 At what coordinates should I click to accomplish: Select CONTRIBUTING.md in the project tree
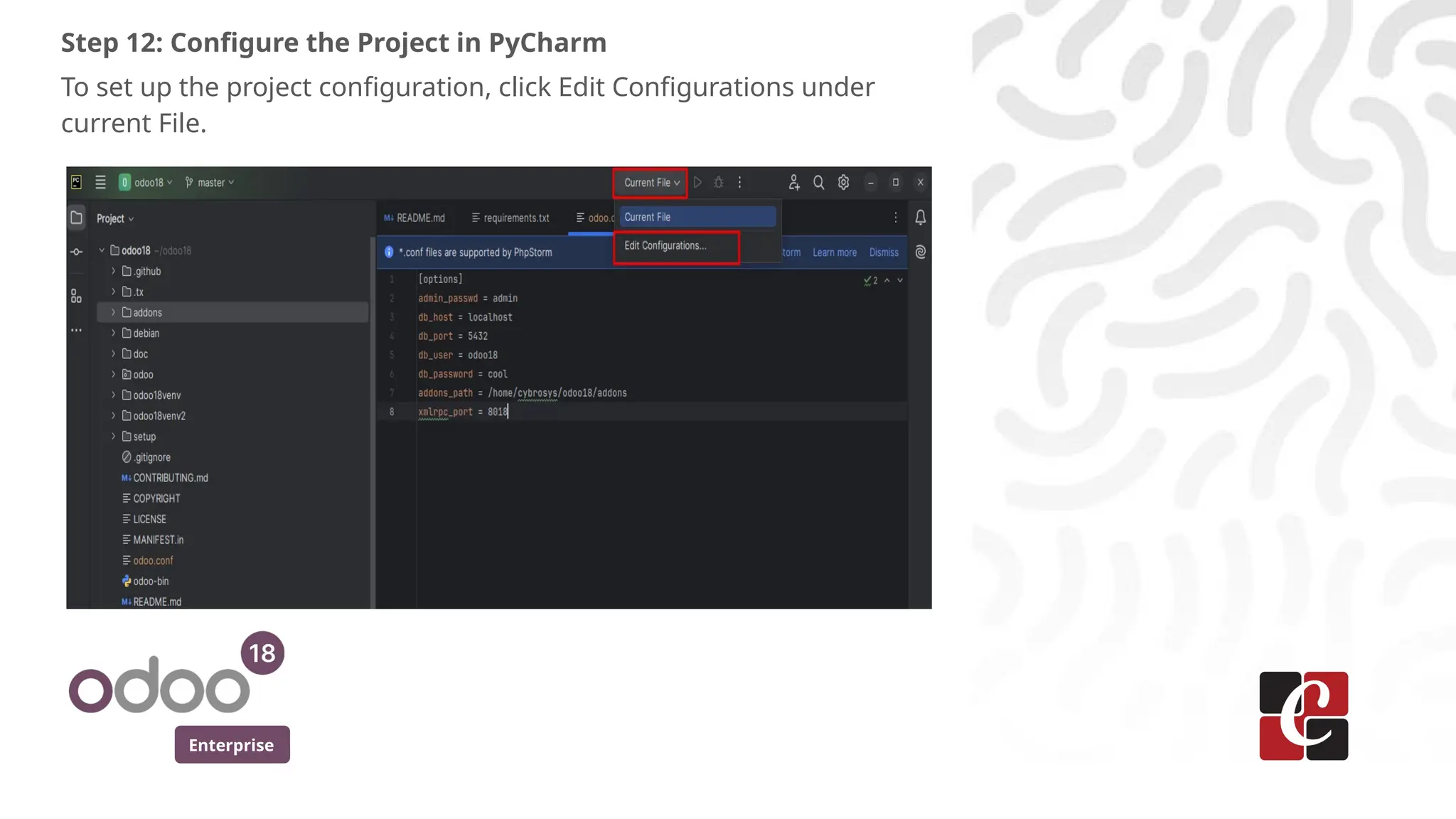(x=165, y=478)
